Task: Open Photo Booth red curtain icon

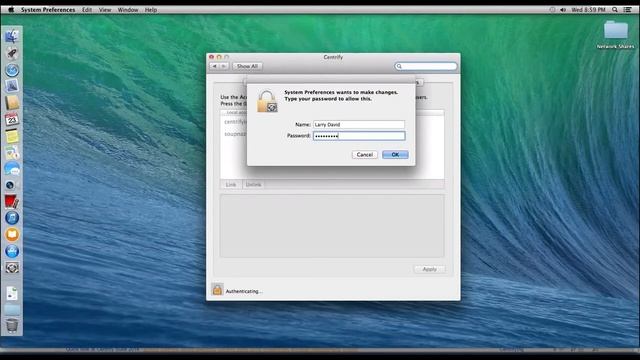Action: point(12,202)
